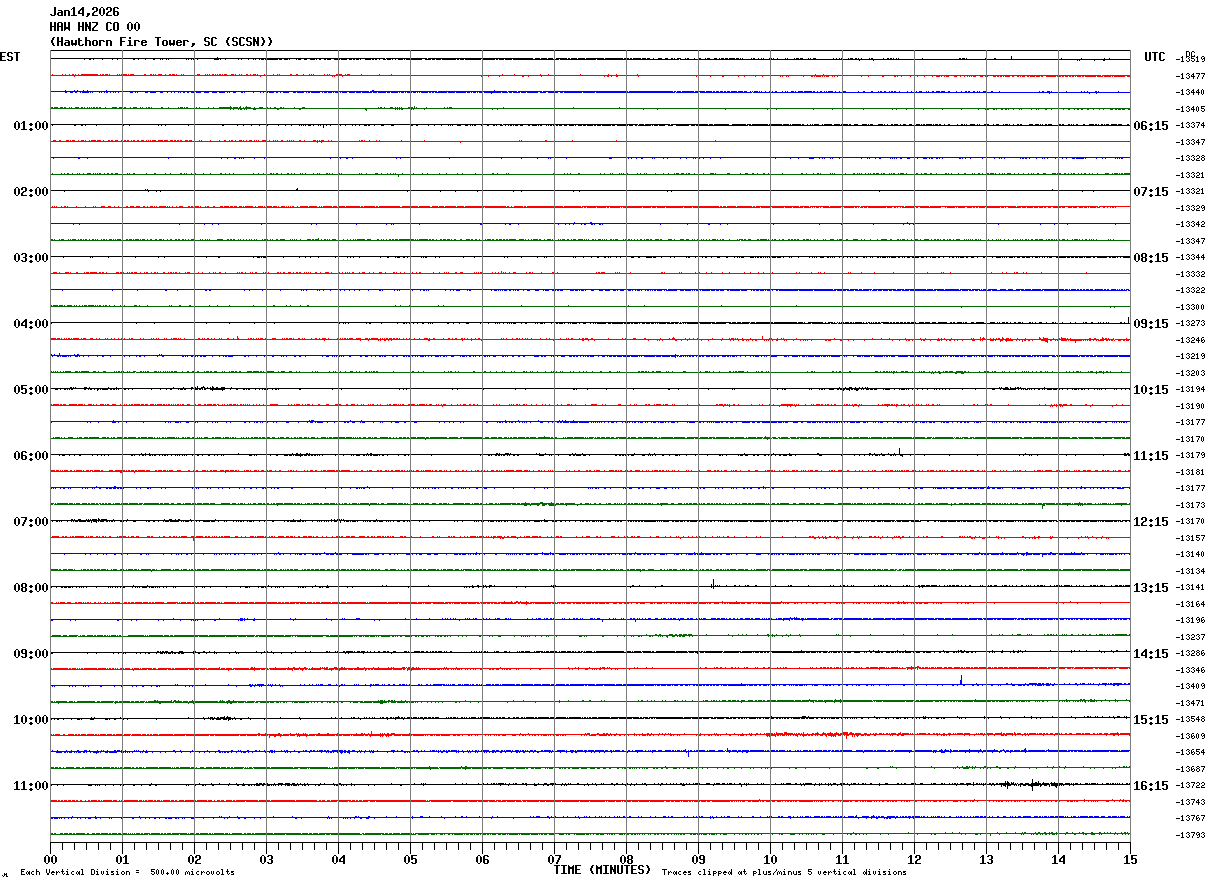Click the DC offset value "-13157"

pos(1191,538)
